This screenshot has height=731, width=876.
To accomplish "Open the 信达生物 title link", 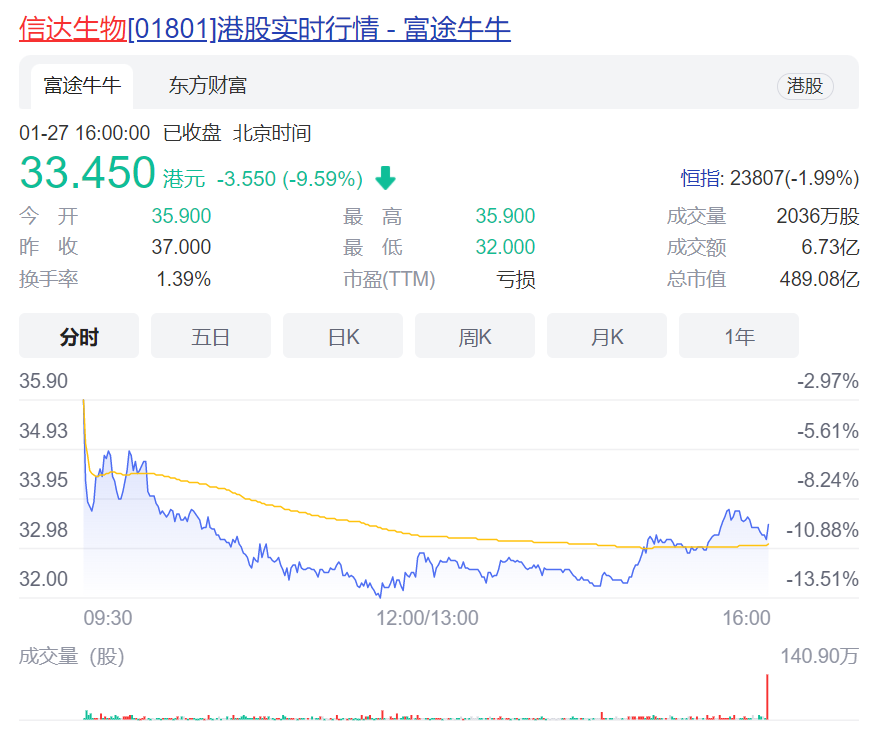I will [x=73, y=29].
